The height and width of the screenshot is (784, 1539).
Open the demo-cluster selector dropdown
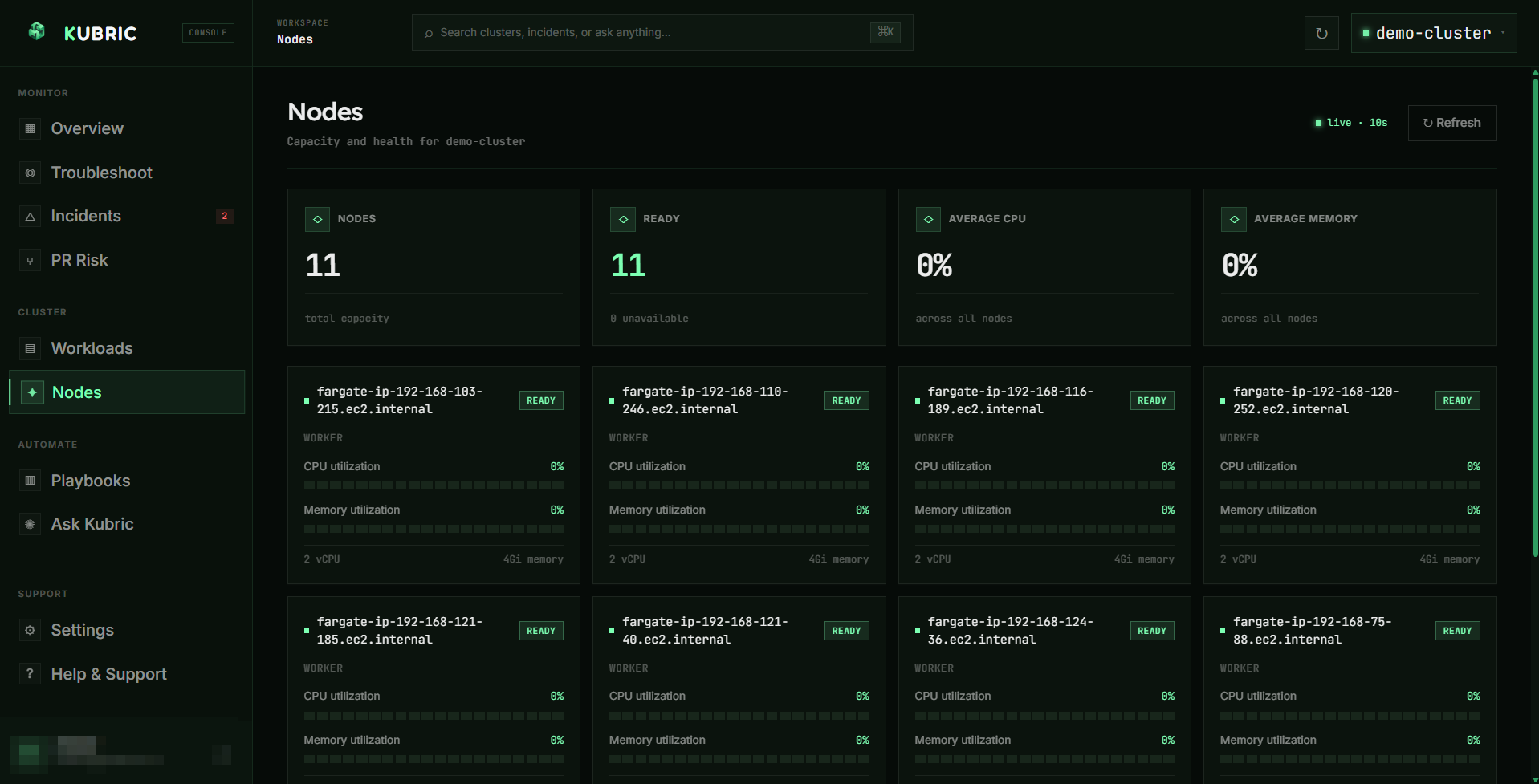click(1434, 33)
